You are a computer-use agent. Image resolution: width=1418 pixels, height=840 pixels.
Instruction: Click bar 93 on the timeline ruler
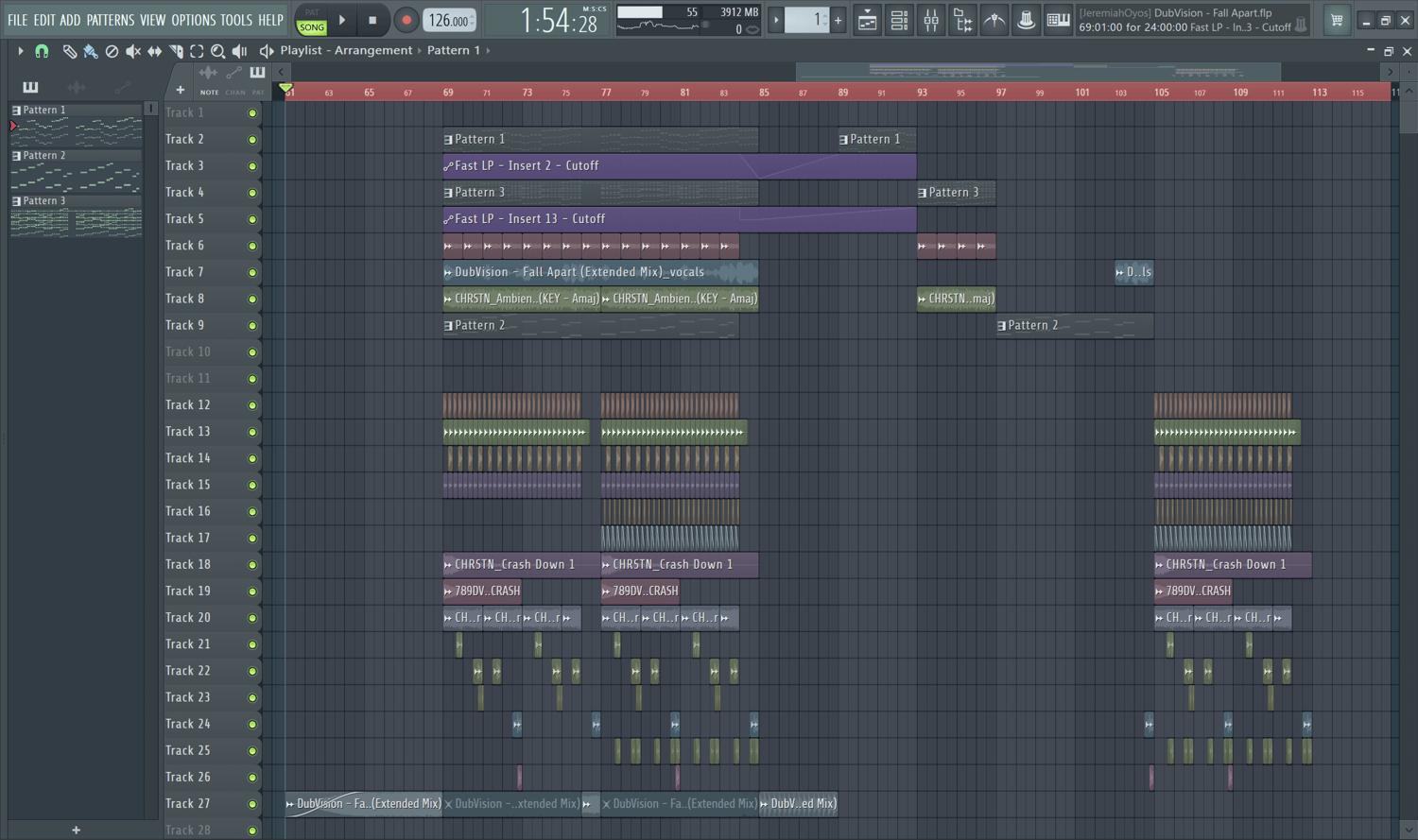coord(922,93)
